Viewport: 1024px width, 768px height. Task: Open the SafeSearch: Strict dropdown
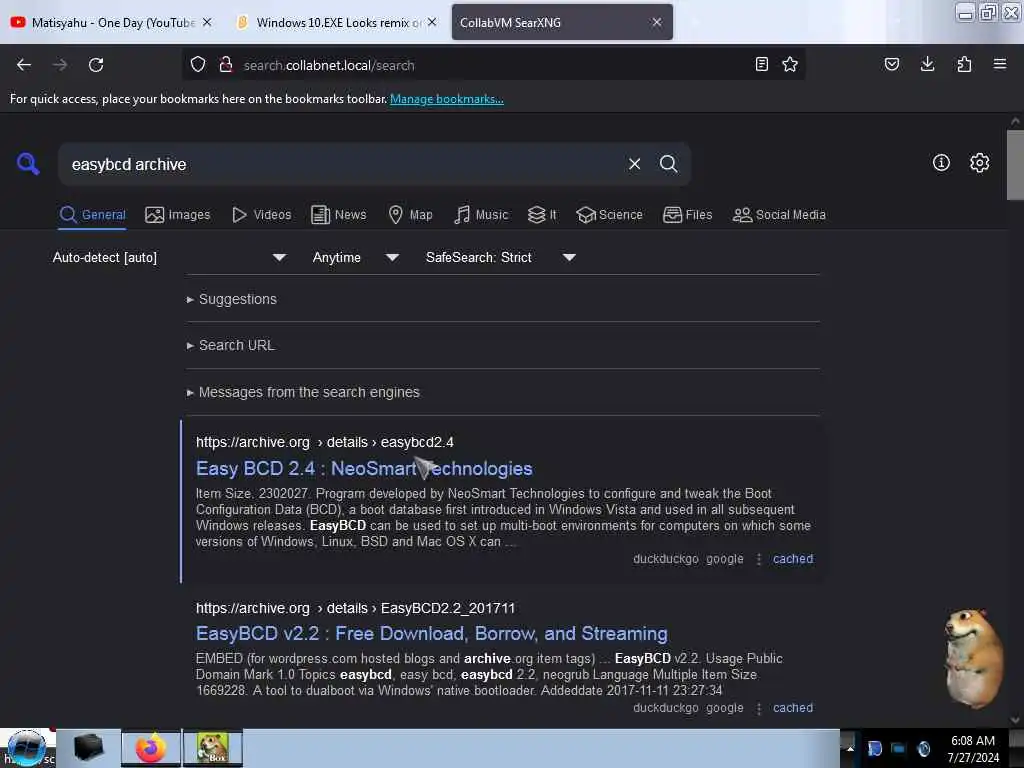(501, 257)
